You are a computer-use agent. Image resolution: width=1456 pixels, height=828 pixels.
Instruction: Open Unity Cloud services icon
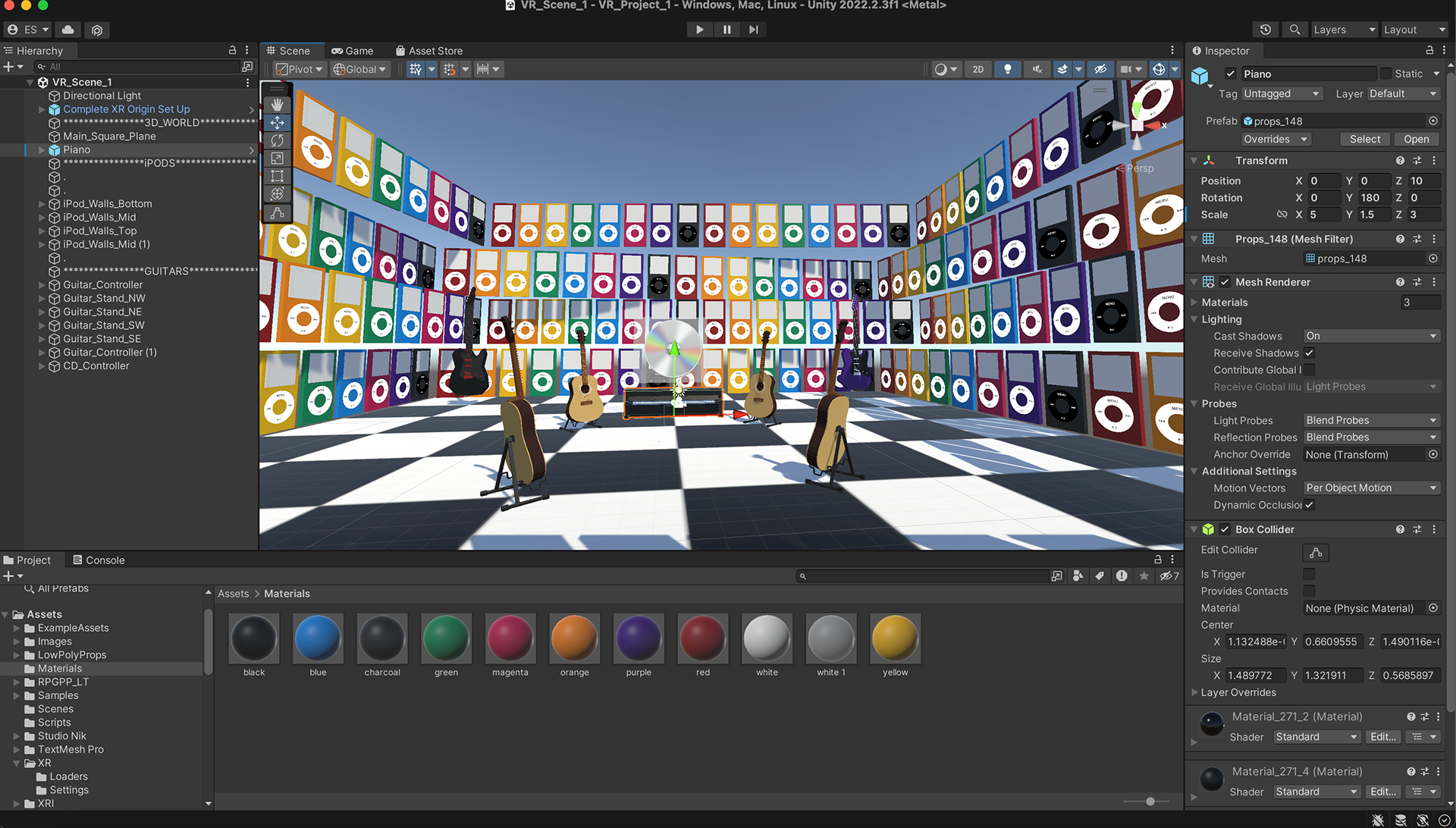(68, 30)
